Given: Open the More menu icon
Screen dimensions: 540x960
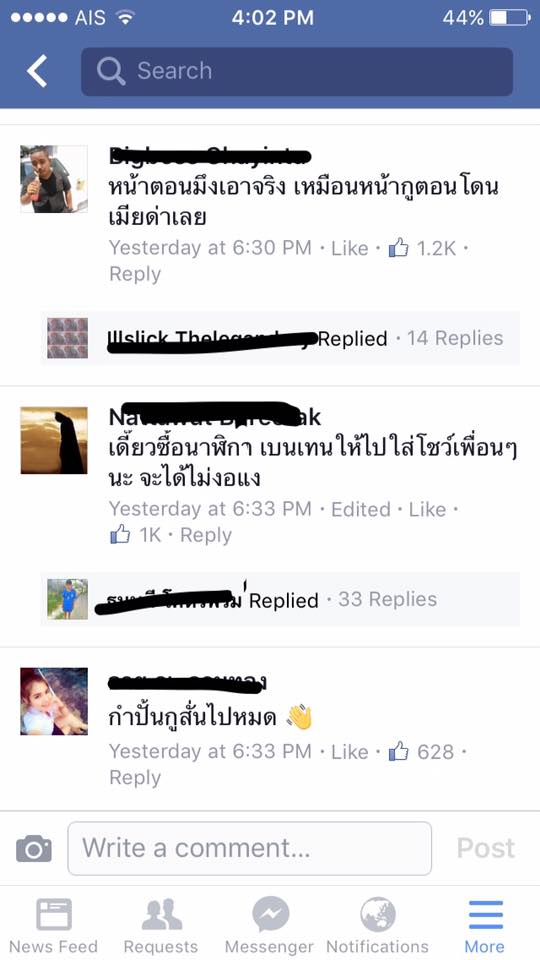Looking at the screenshot, I should coord(486,915).
